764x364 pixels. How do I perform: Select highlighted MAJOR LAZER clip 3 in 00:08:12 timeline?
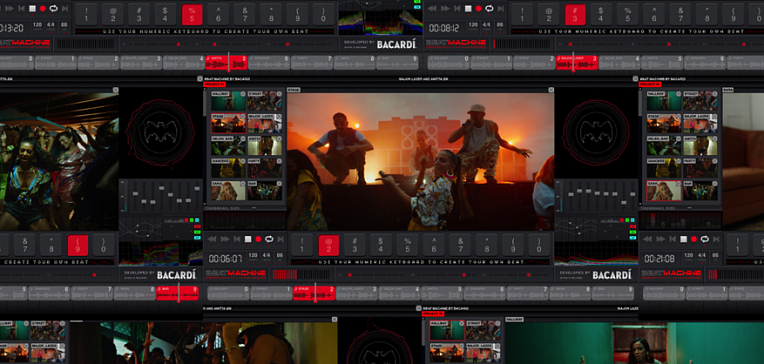[x=577, y=62]
